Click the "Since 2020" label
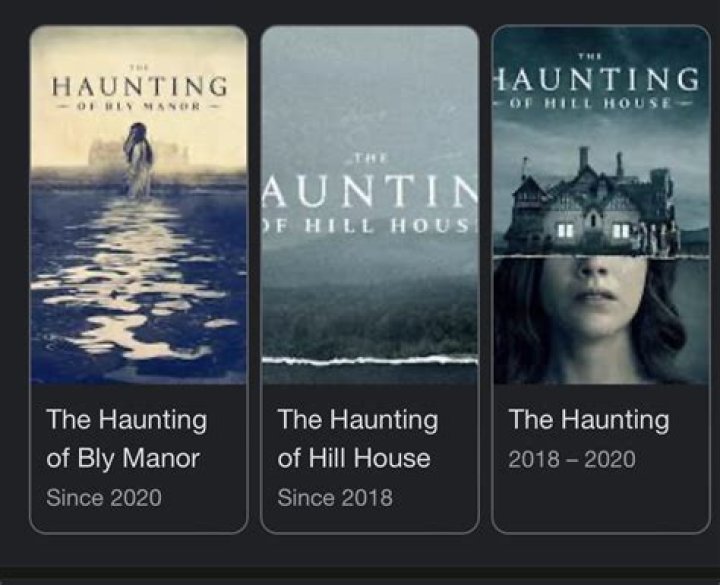The width and height of the screenshot is (720, 585). click(x=103, y=497)
